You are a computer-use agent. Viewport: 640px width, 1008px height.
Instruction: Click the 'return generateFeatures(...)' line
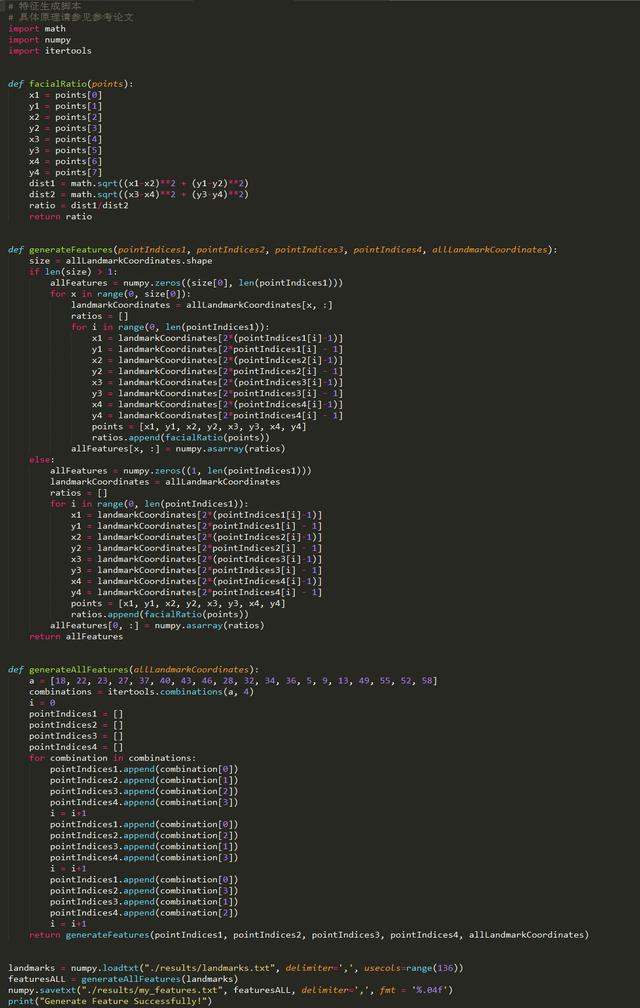pyautogui.click(x=309, y=934)
